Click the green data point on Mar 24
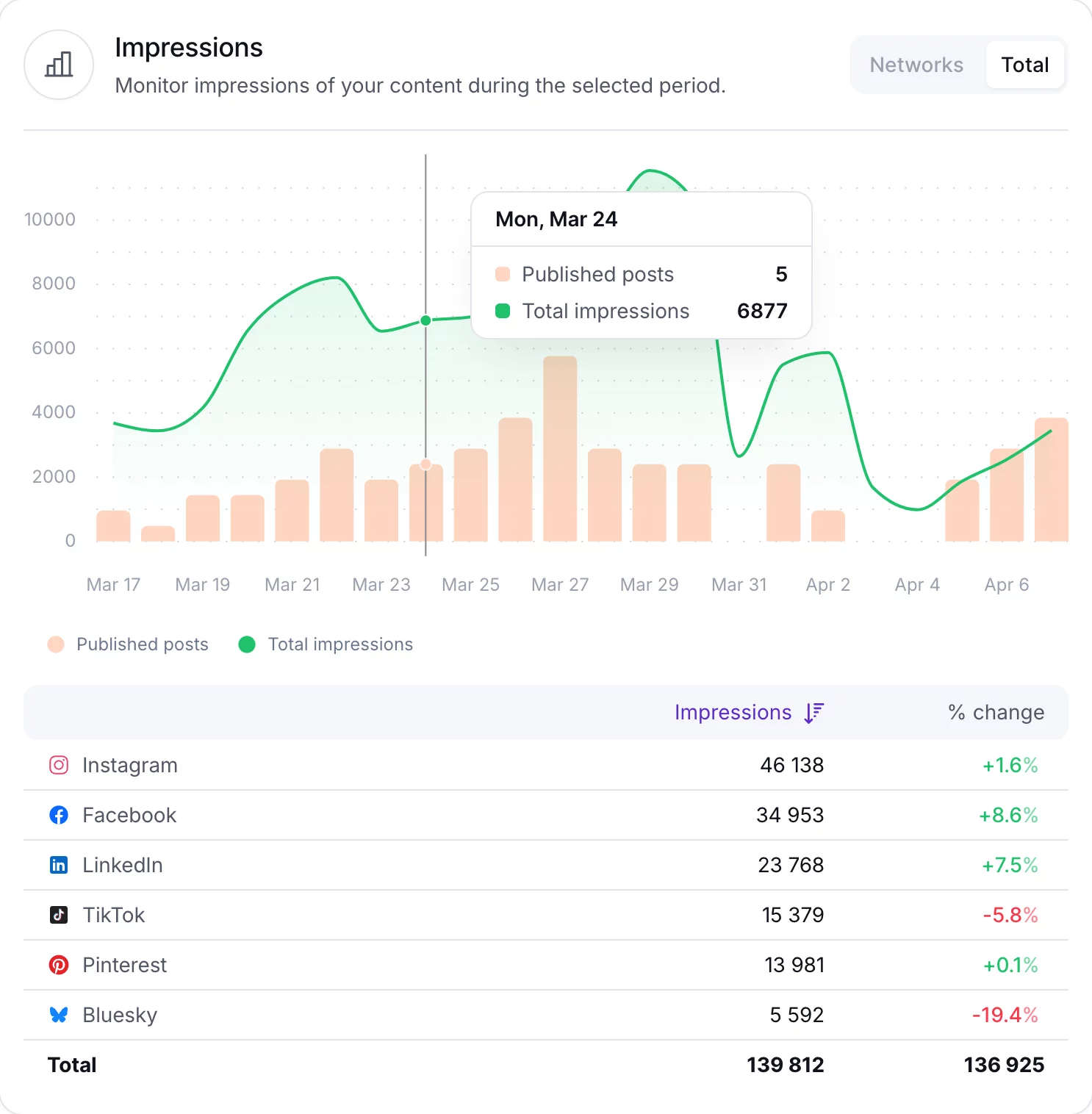Screen dimensions: 1092x1114 pyautogui.click(x=425, y=320)
